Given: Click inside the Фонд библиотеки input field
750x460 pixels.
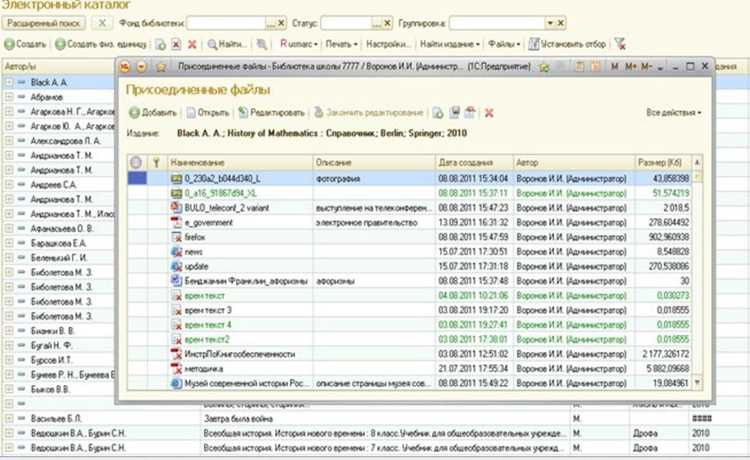Looking at the screenshot, I should [226, 23].
